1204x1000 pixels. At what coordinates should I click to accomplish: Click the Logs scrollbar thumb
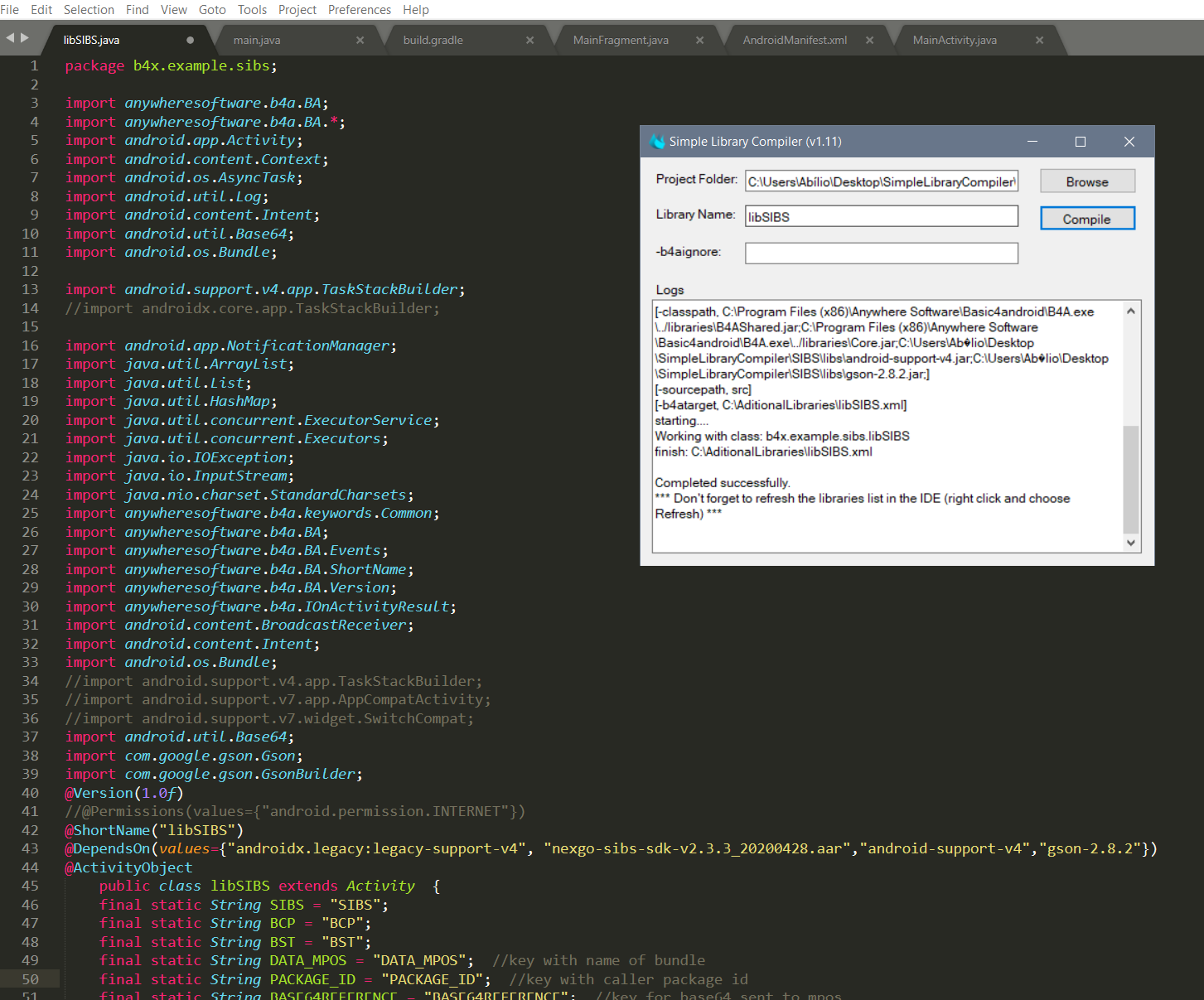coord(1130,479)
